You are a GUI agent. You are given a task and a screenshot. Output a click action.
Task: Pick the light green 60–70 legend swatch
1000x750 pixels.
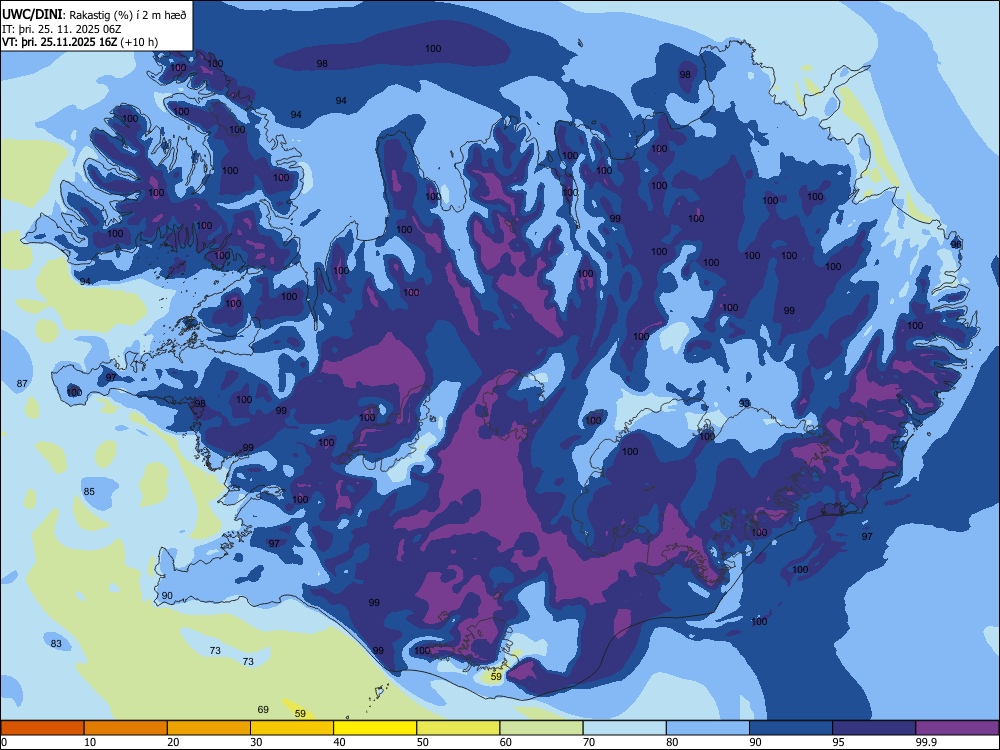coord(541,728)
